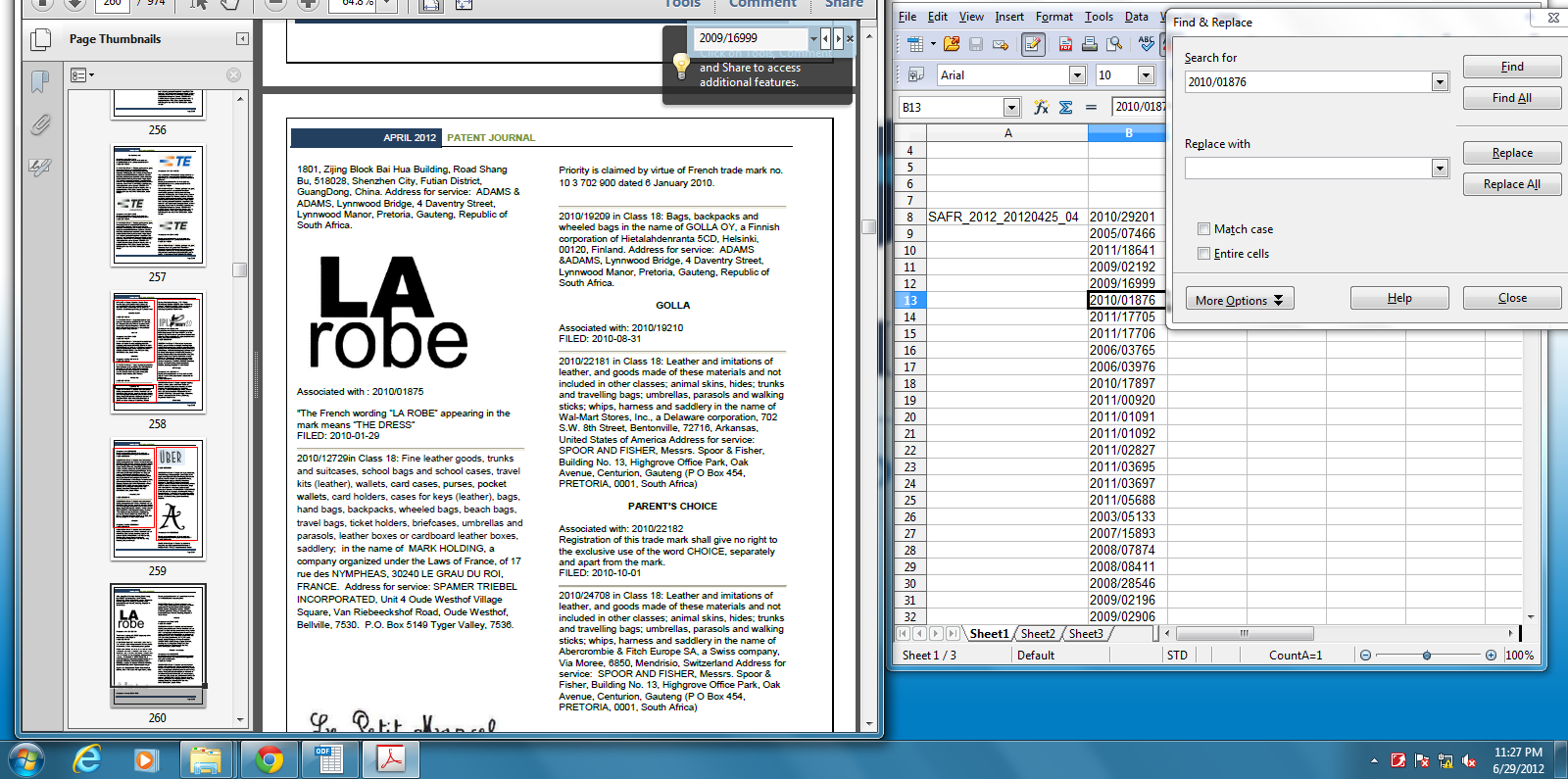Open Google Chrome from the taskbar
The width and height of the screenshot is (1568, 779).
point(269,759)
